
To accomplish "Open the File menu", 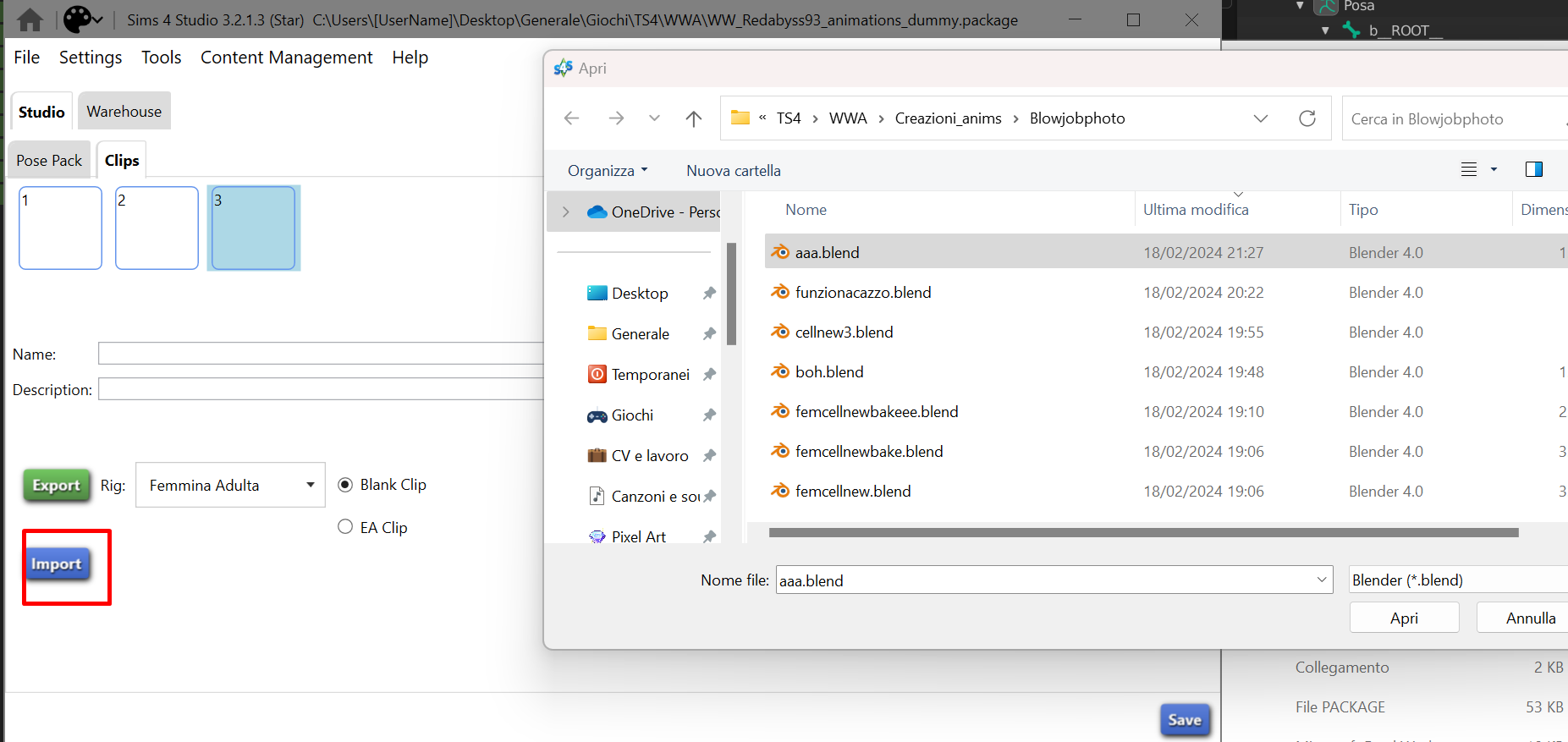I will [x=27, y=58].
